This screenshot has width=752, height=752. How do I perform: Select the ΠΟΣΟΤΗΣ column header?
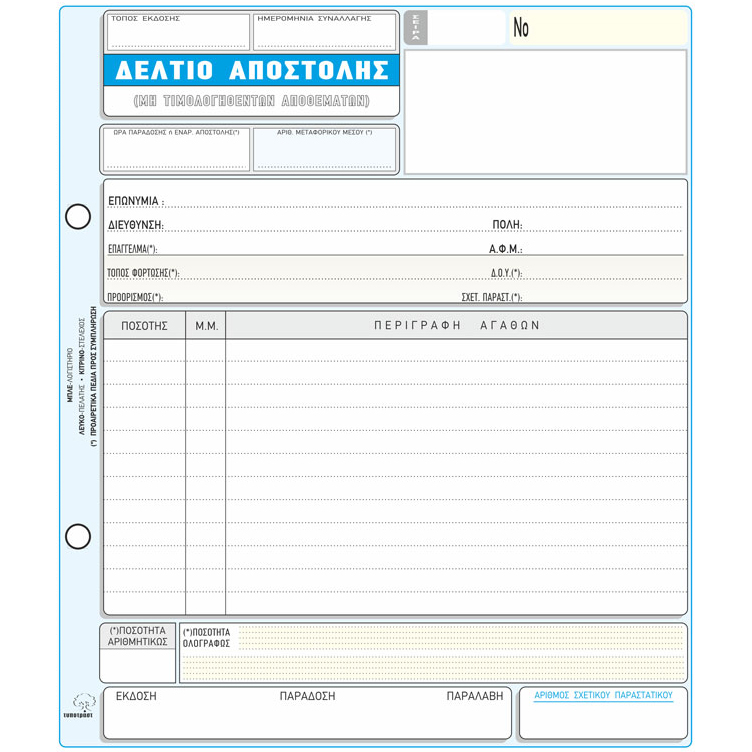click(145, 326)
